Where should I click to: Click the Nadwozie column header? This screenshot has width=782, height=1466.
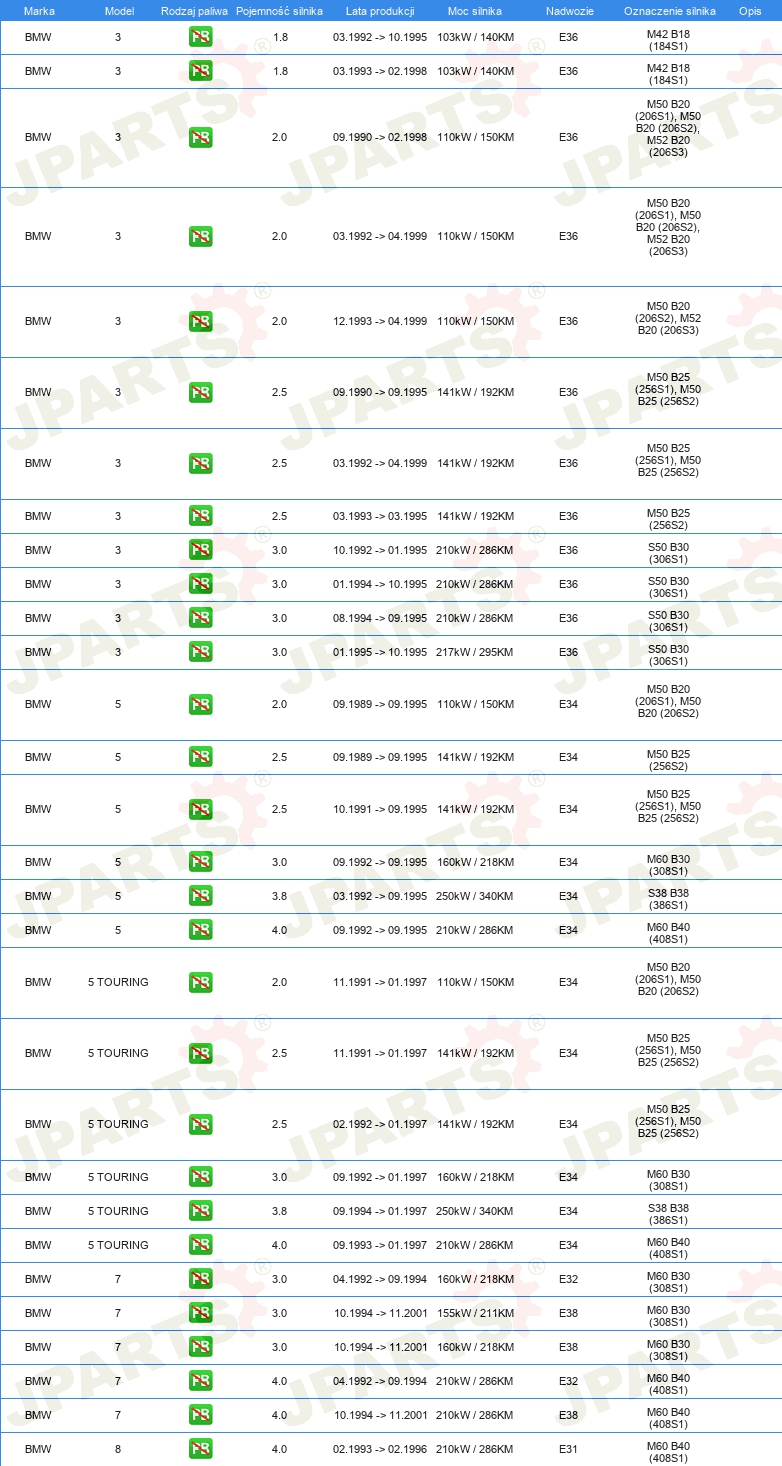(569, 11)
